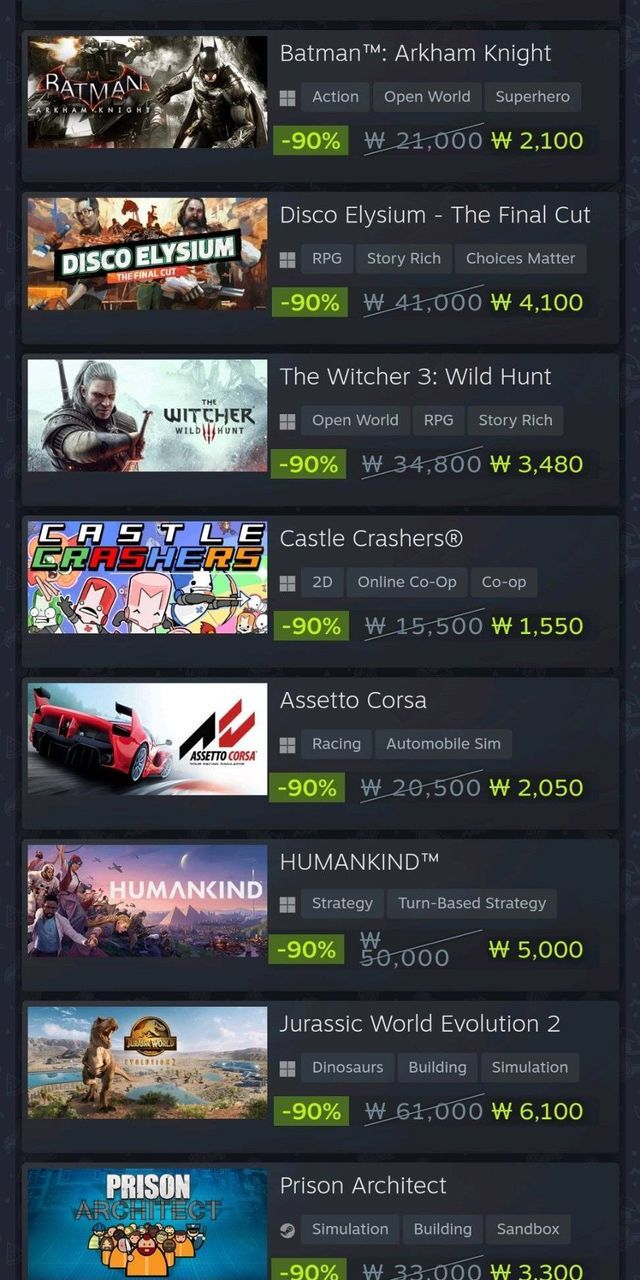640x1280 pixels.
Task: Select the Choices Matter tag
Action: (521, 258)
